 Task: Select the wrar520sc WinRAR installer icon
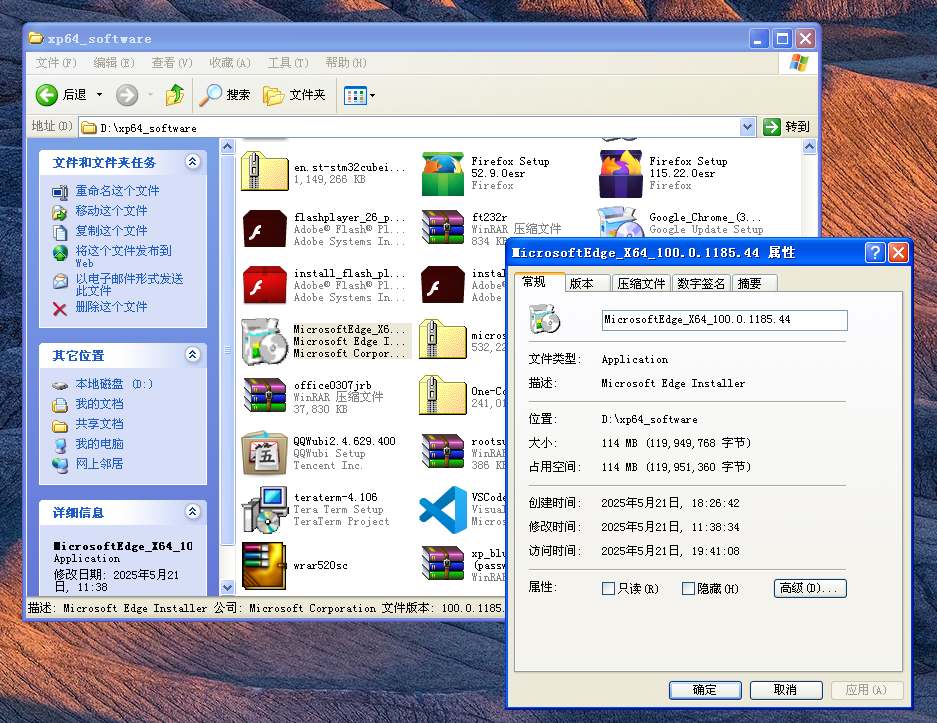[x=265, y=566]
